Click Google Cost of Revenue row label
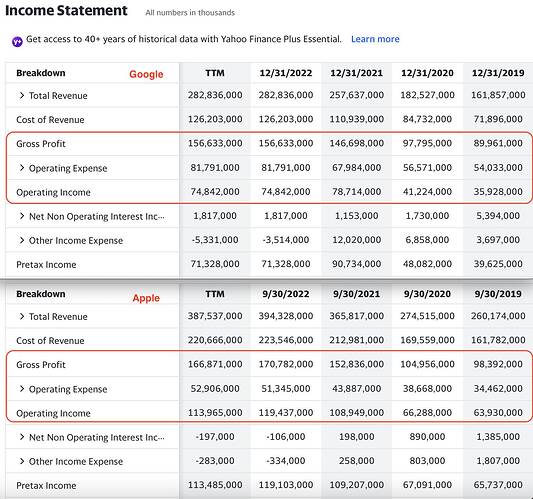The image size is (533, 499). click(x=50, y=120)
